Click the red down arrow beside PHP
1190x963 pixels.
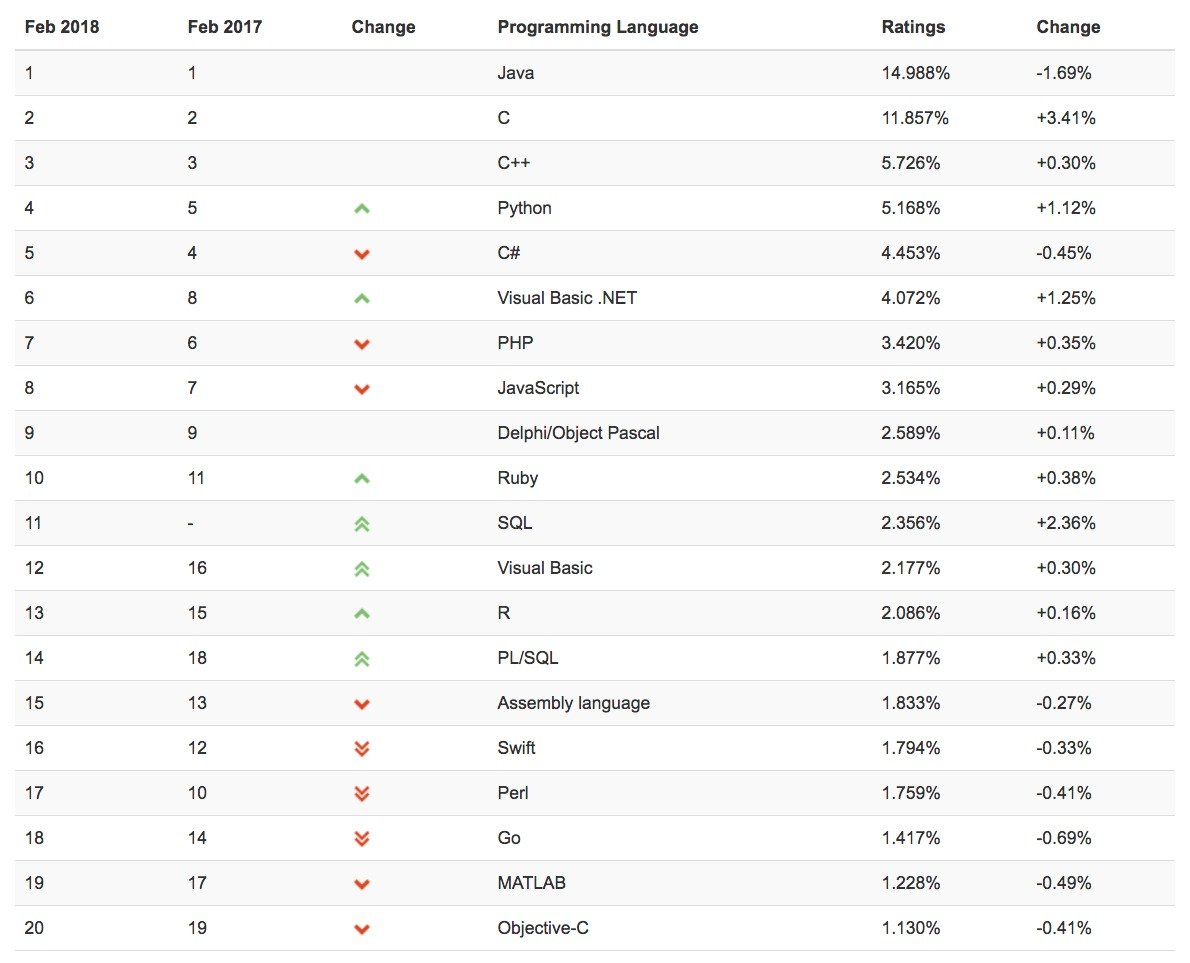(362, 345)
